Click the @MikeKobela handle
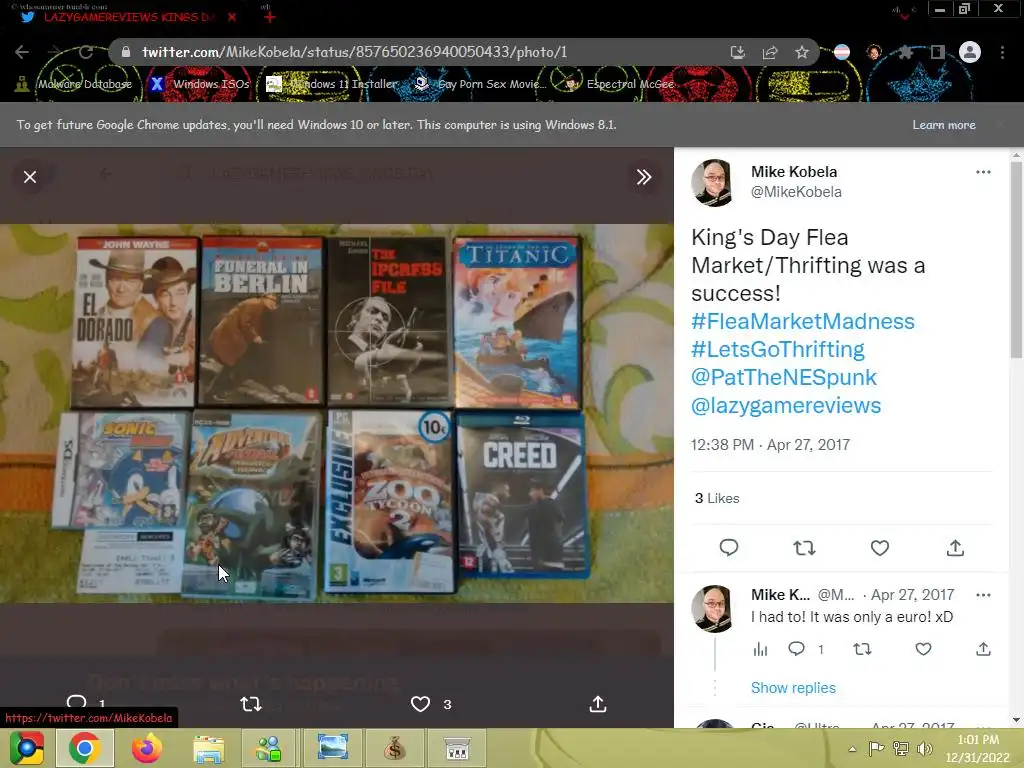 point(796,192)
